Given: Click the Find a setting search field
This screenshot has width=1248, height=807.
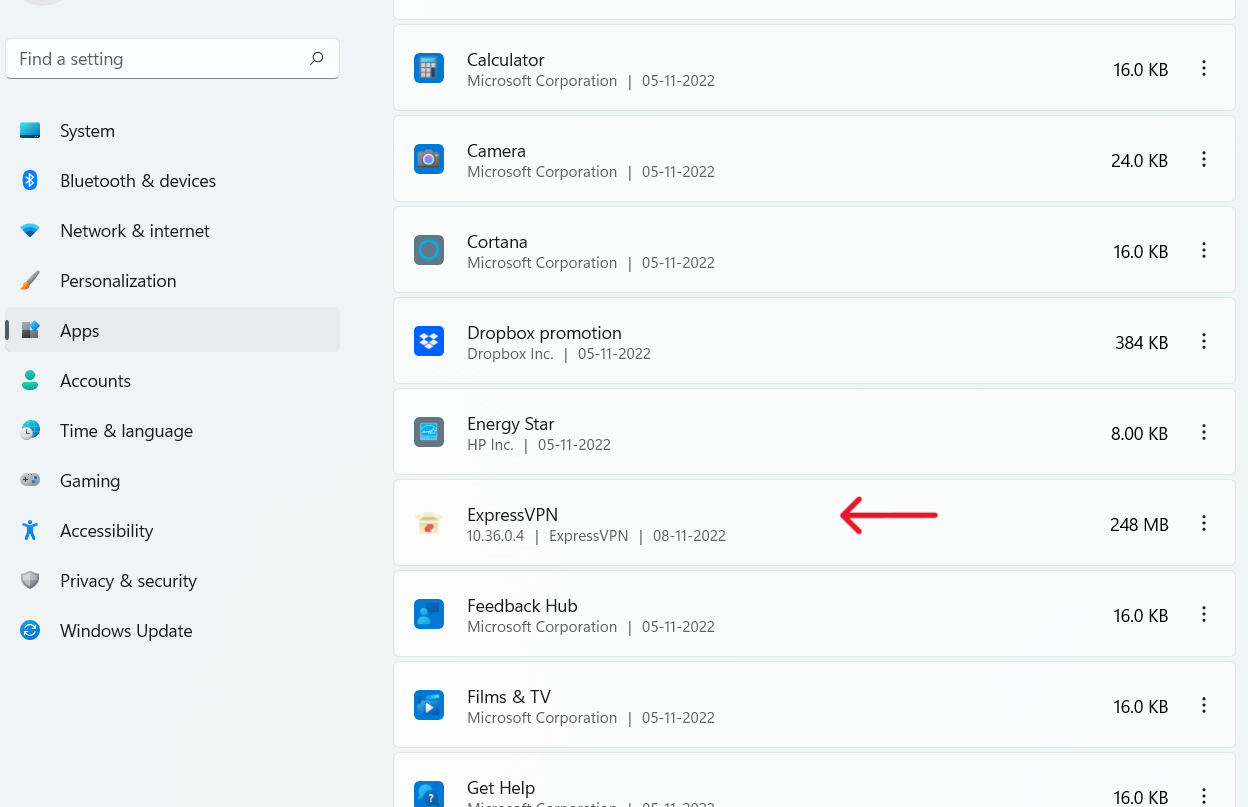Looking at the screenshot, I should tap(172, 59).
